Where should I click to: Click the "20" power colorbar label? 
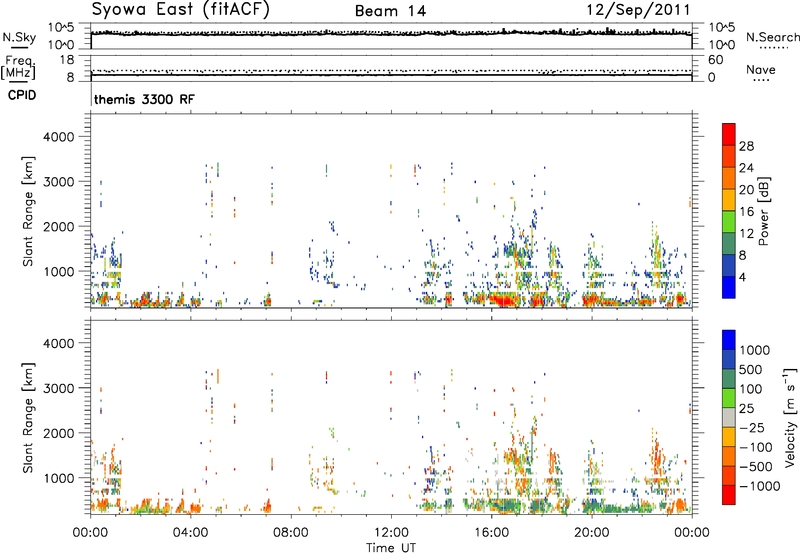point(746,190)
